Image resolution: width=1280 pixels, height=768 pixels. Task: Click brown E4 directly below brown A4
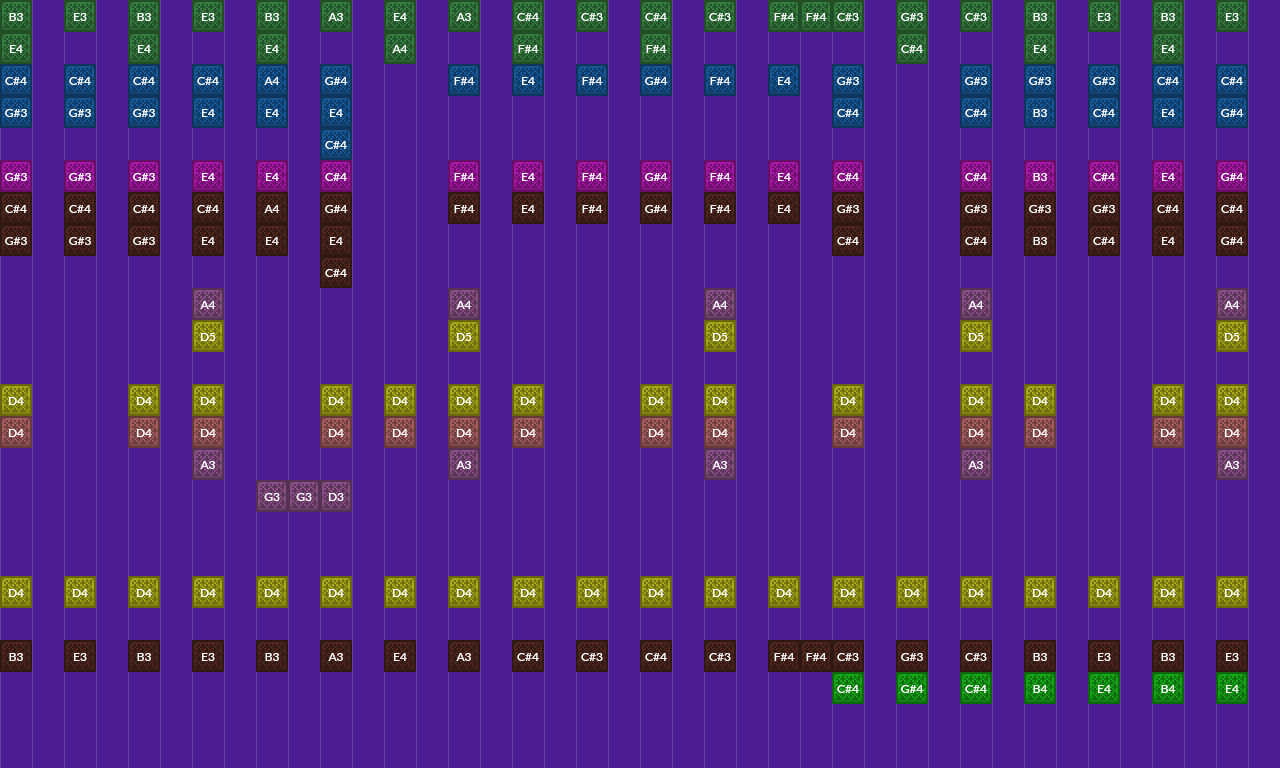pyautogui.click(x=272, y=241)
